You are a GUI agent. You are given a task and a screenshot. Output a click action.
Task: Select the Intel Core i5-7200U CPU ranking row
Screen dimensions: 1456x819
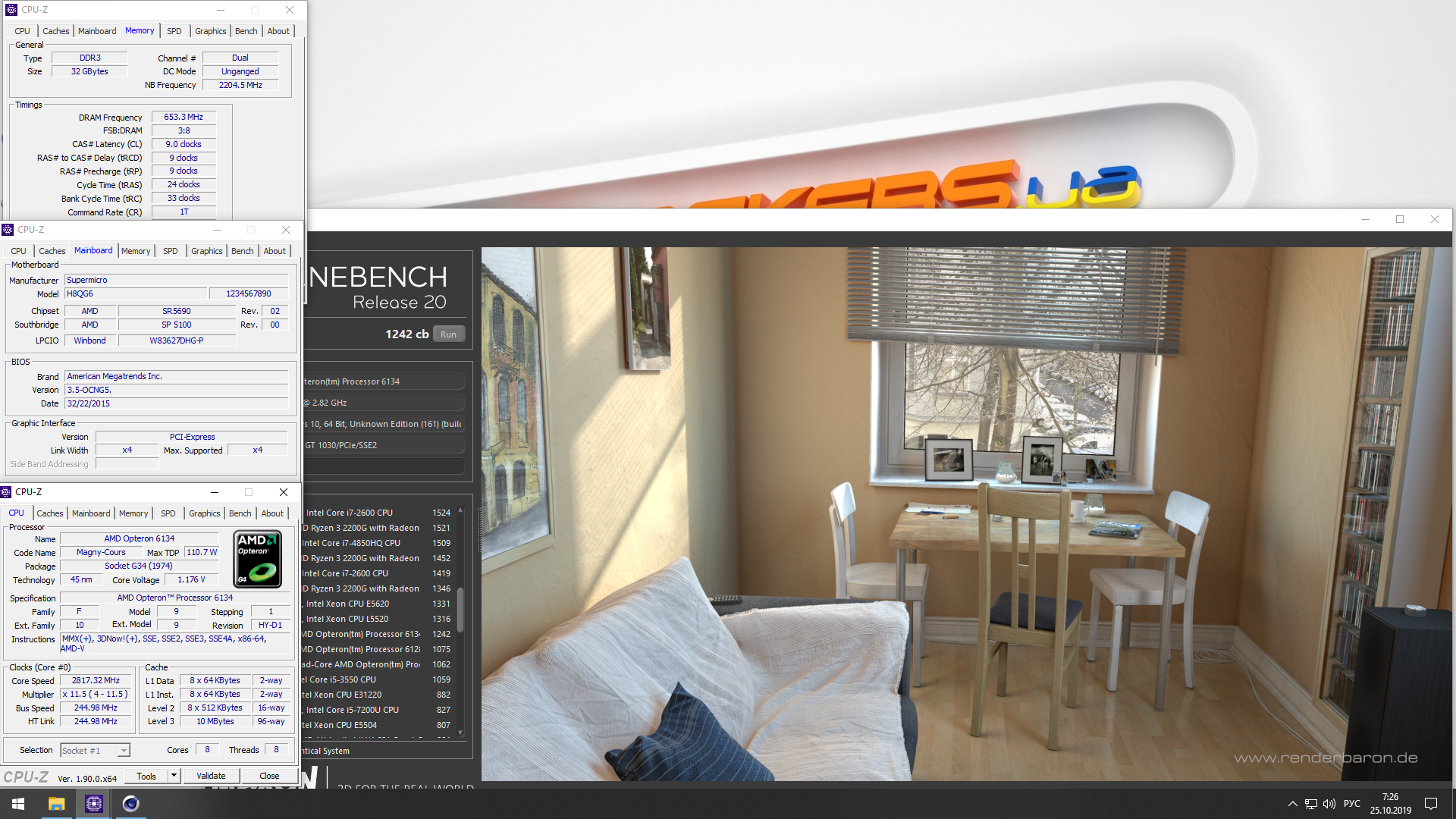tap(378, 710)
